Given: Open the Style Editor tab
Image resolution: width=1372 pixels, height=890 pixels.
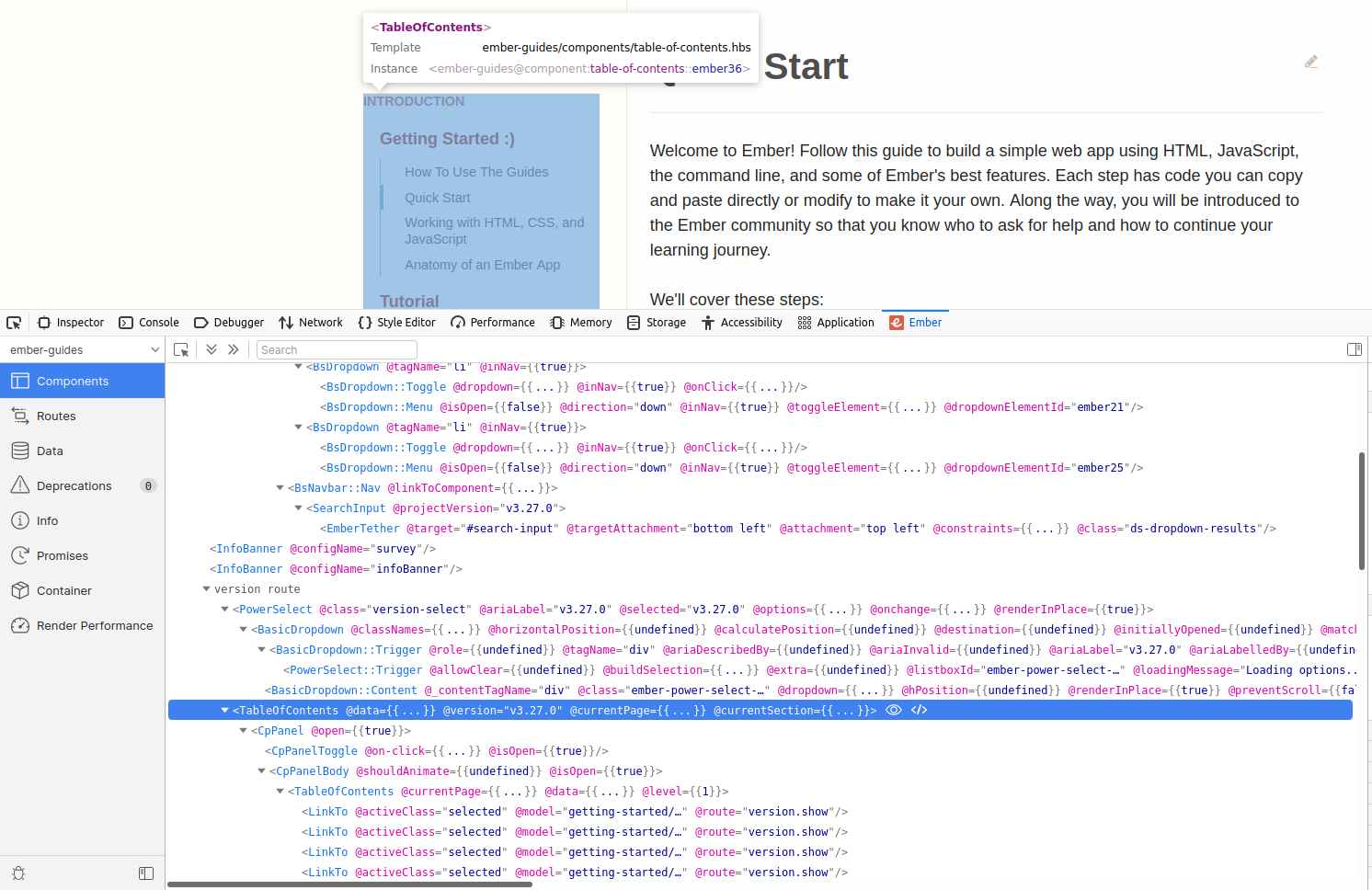Looking at the screenshot, I should (x=396, y=323).
